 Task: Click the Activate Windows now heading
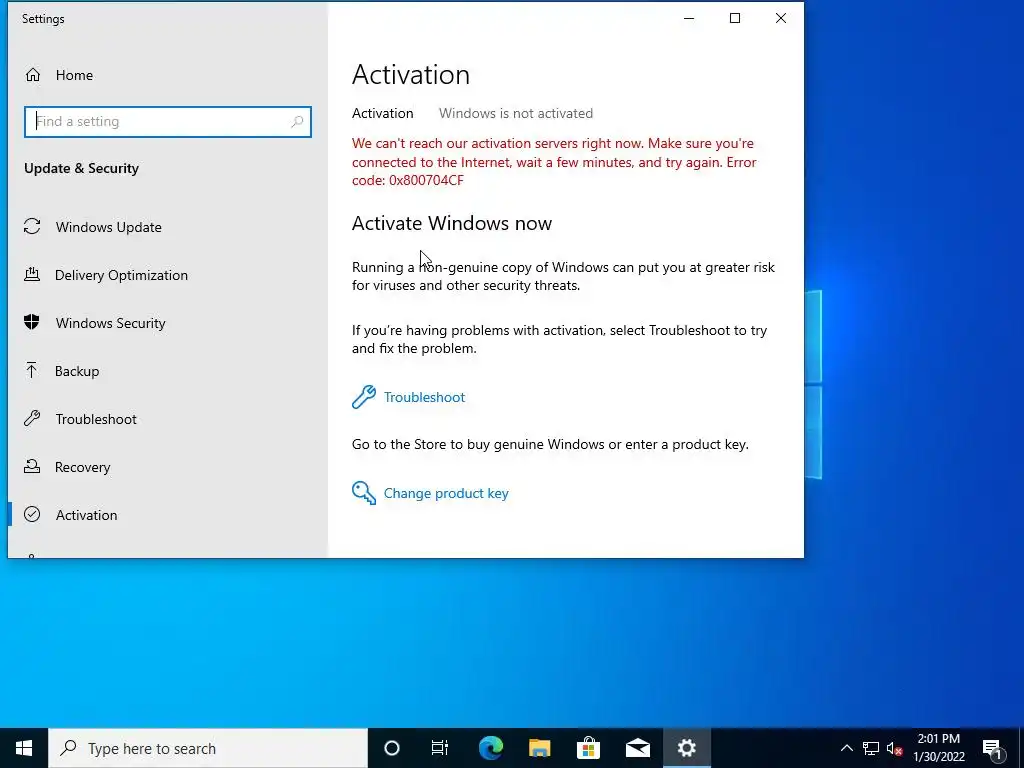click(x=452, y=223)
